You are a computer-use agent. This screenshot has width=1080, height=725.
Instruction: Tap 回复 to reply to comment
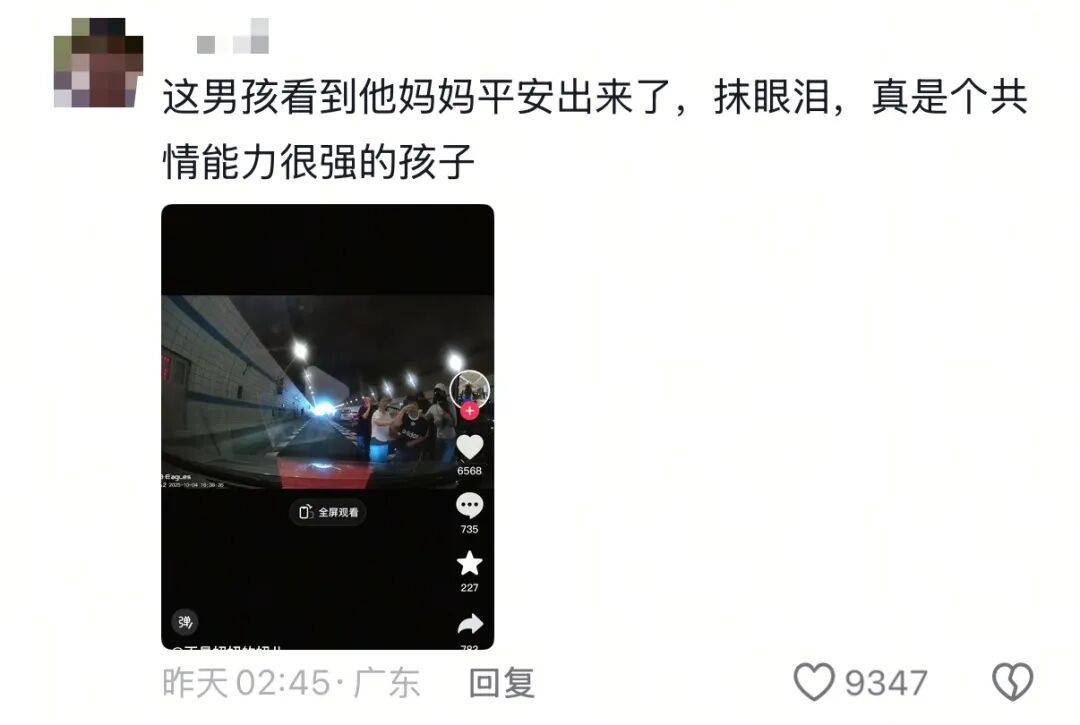point(501,683)
